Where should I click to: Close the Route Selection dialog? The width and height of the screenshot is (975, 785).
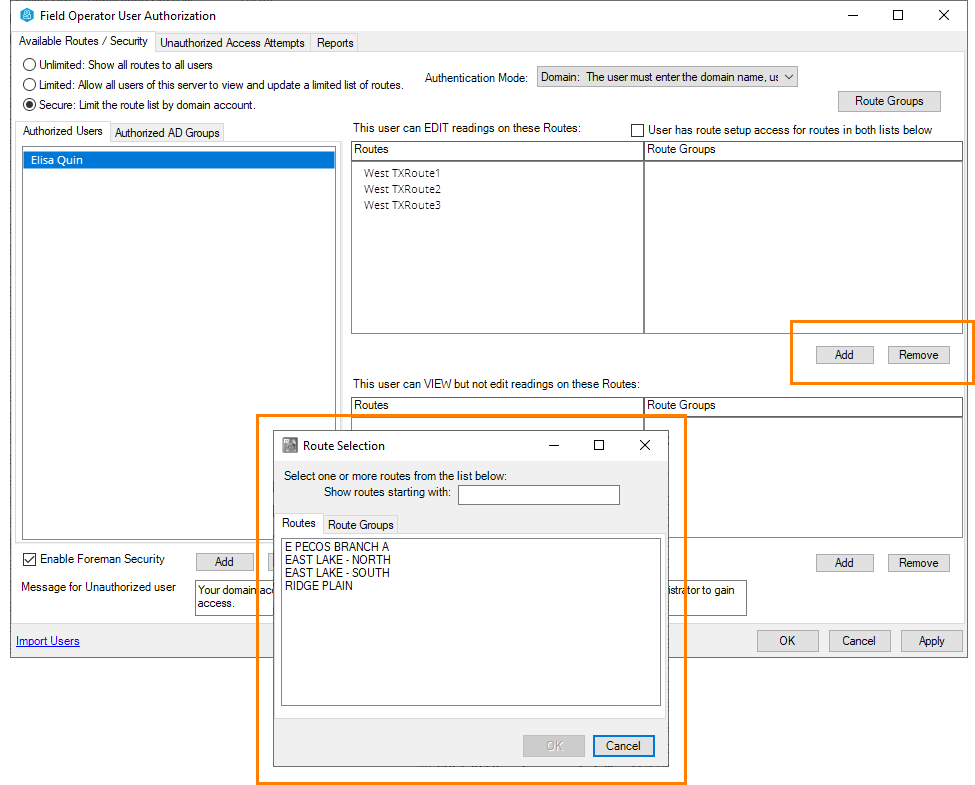(645, 445)
